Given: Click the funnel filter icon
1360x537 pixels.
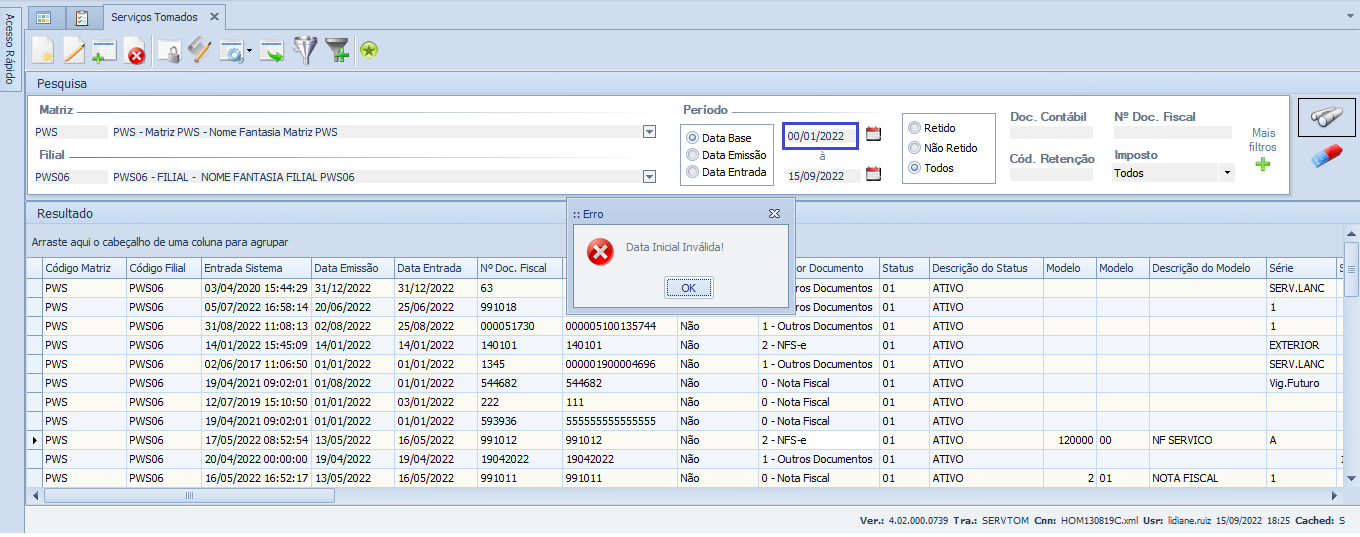Looking at the screenshot, I should pyautogui.click(x=304, y=50).
